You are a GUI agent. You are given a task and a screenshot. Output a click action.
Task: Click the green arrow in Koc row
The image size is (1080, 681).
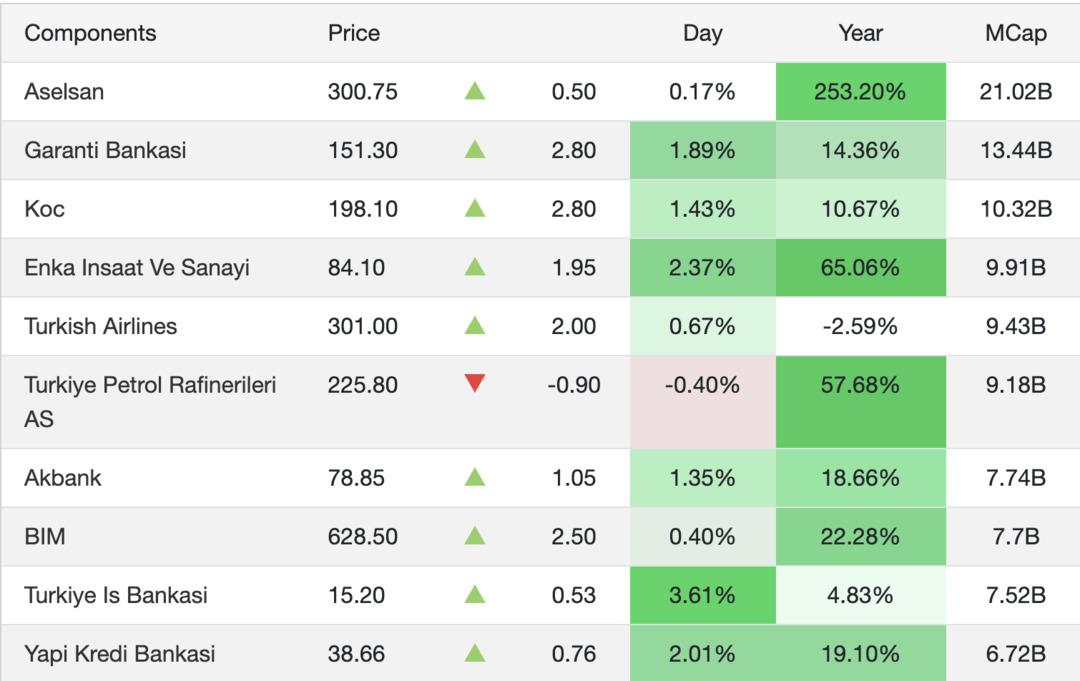[x=474, y=209]
